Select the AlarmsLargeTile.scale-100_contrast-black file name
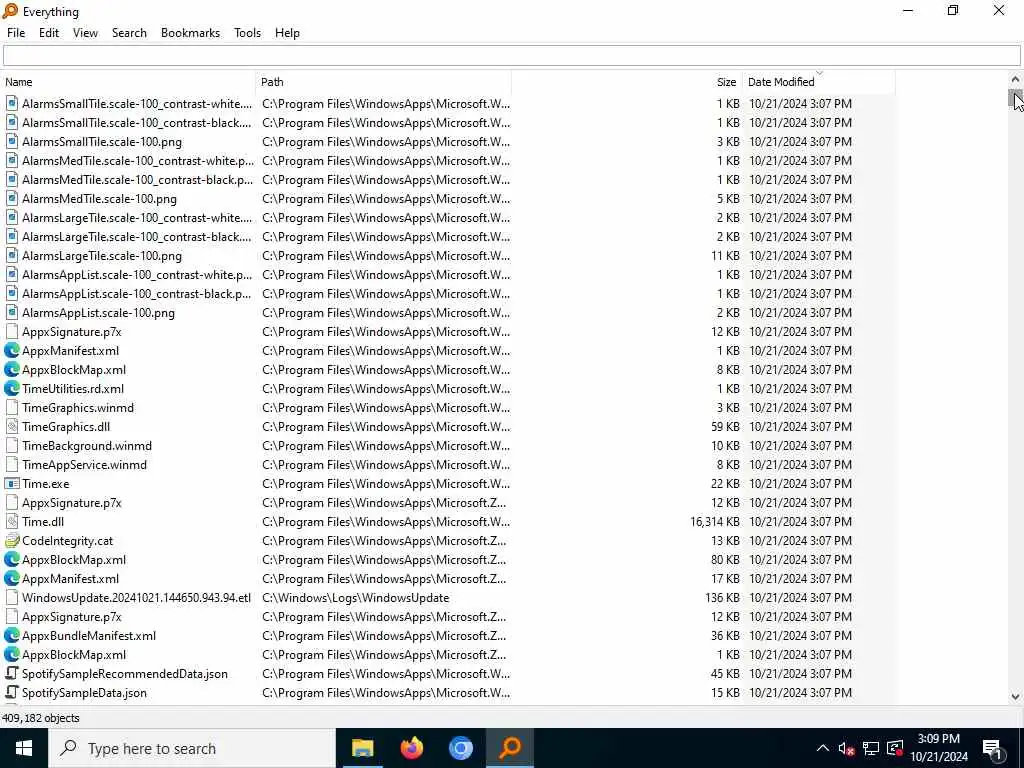 point(136,236)
